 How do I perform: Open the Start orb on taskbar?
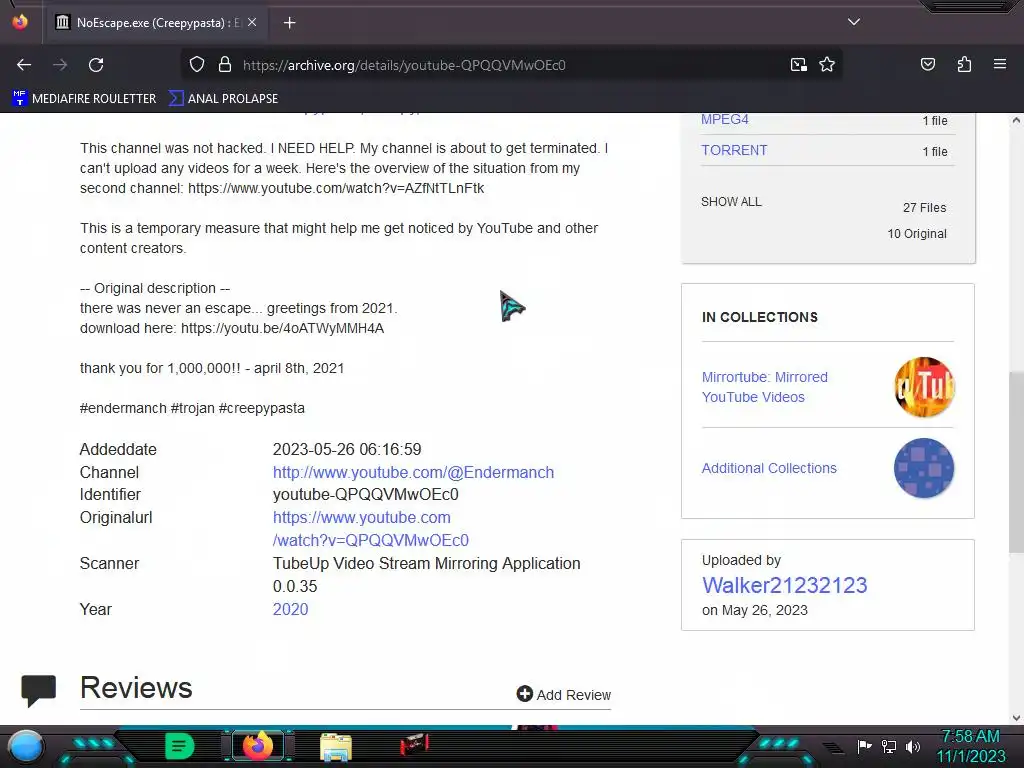click(x=25, y=747)
